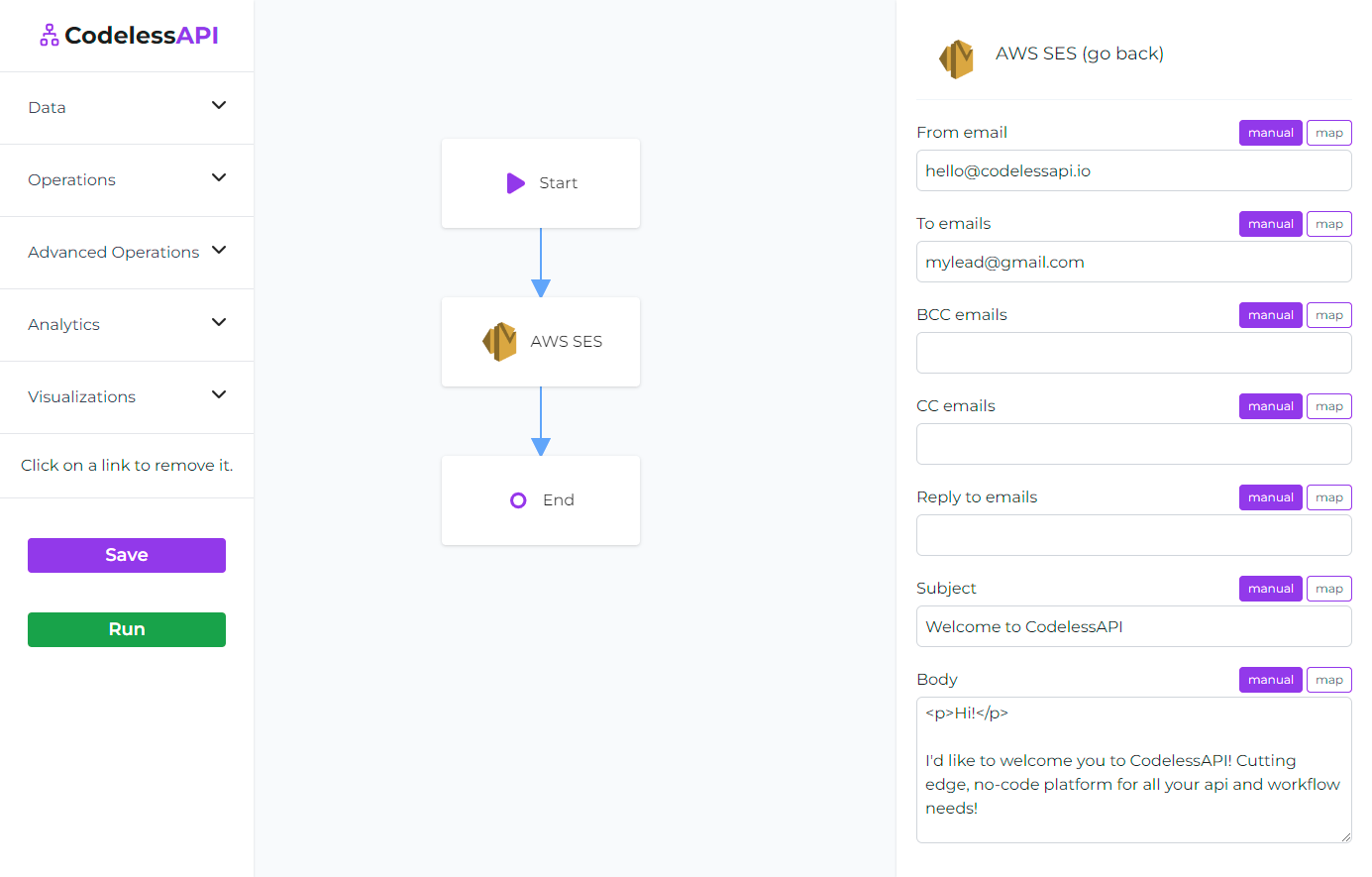Set CC emails mode to manual

(1270, 406)
